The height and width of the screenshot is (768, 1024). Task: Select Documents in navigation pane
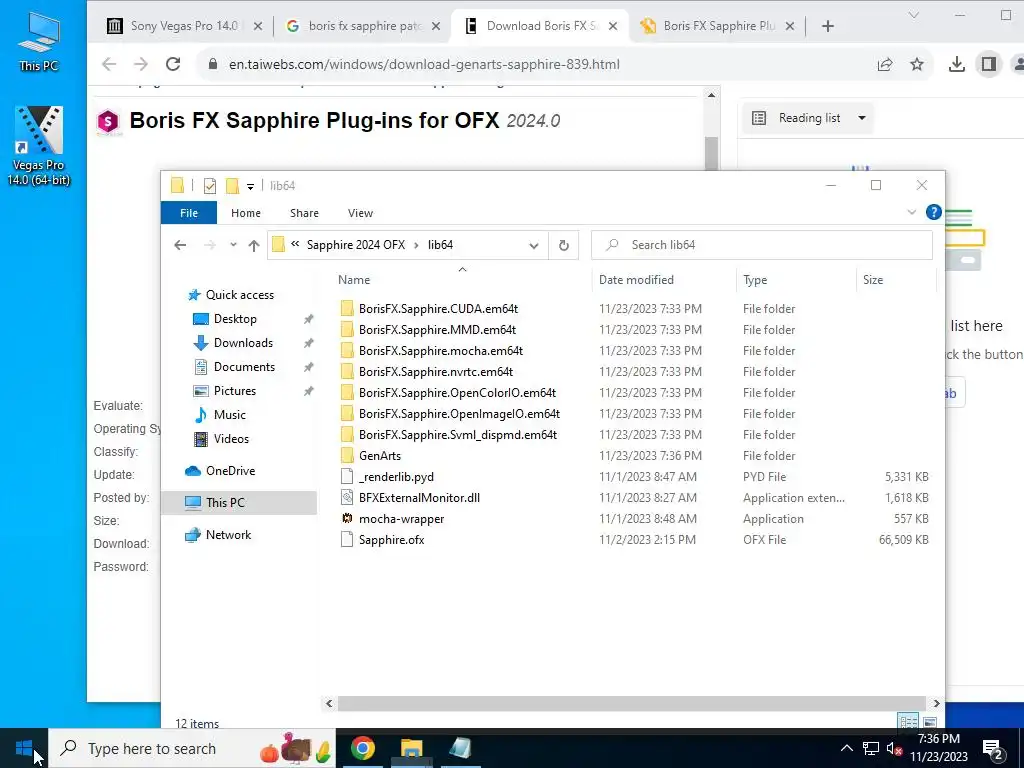244,367
